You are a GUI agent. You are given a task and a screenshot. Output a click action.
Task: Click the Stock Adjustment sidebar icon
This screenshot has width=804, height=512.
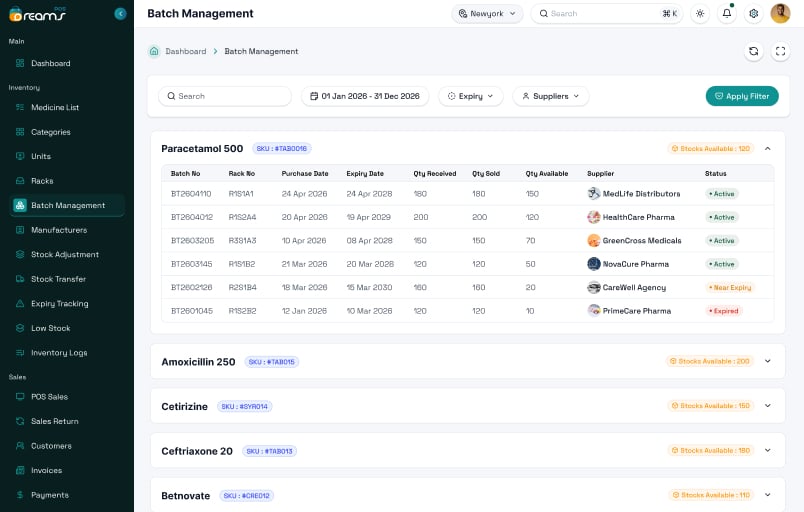[x=20, y=255]
